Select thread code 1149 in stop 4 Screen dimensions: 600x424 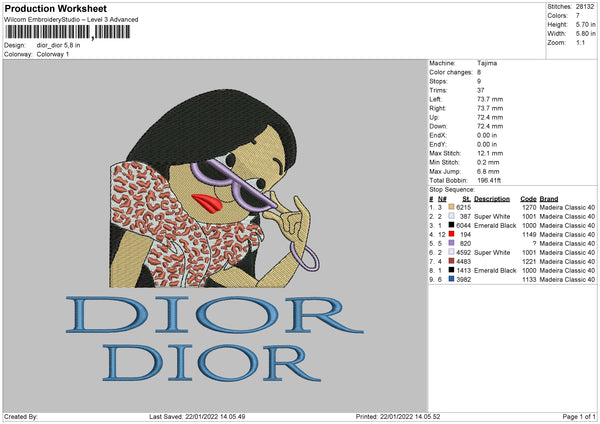click(529, 235)
